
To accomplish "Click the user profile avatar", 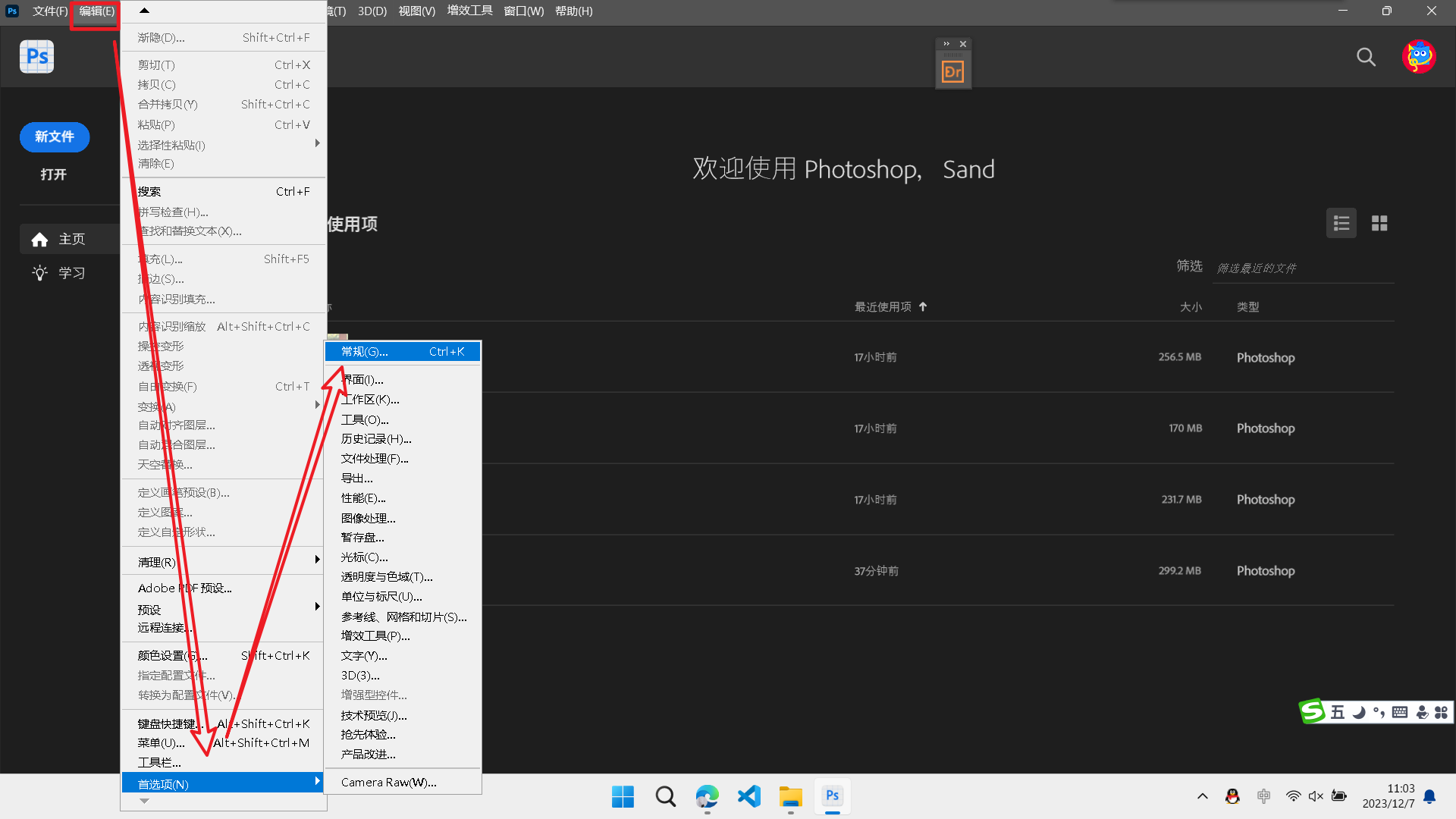I will coord(1419,57).
